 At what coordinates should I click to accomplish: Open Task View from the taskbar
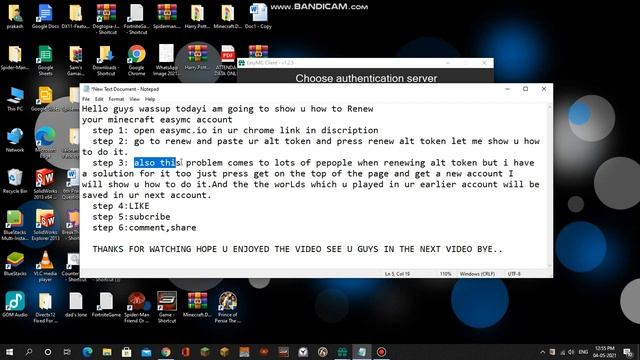click(67, 352)
